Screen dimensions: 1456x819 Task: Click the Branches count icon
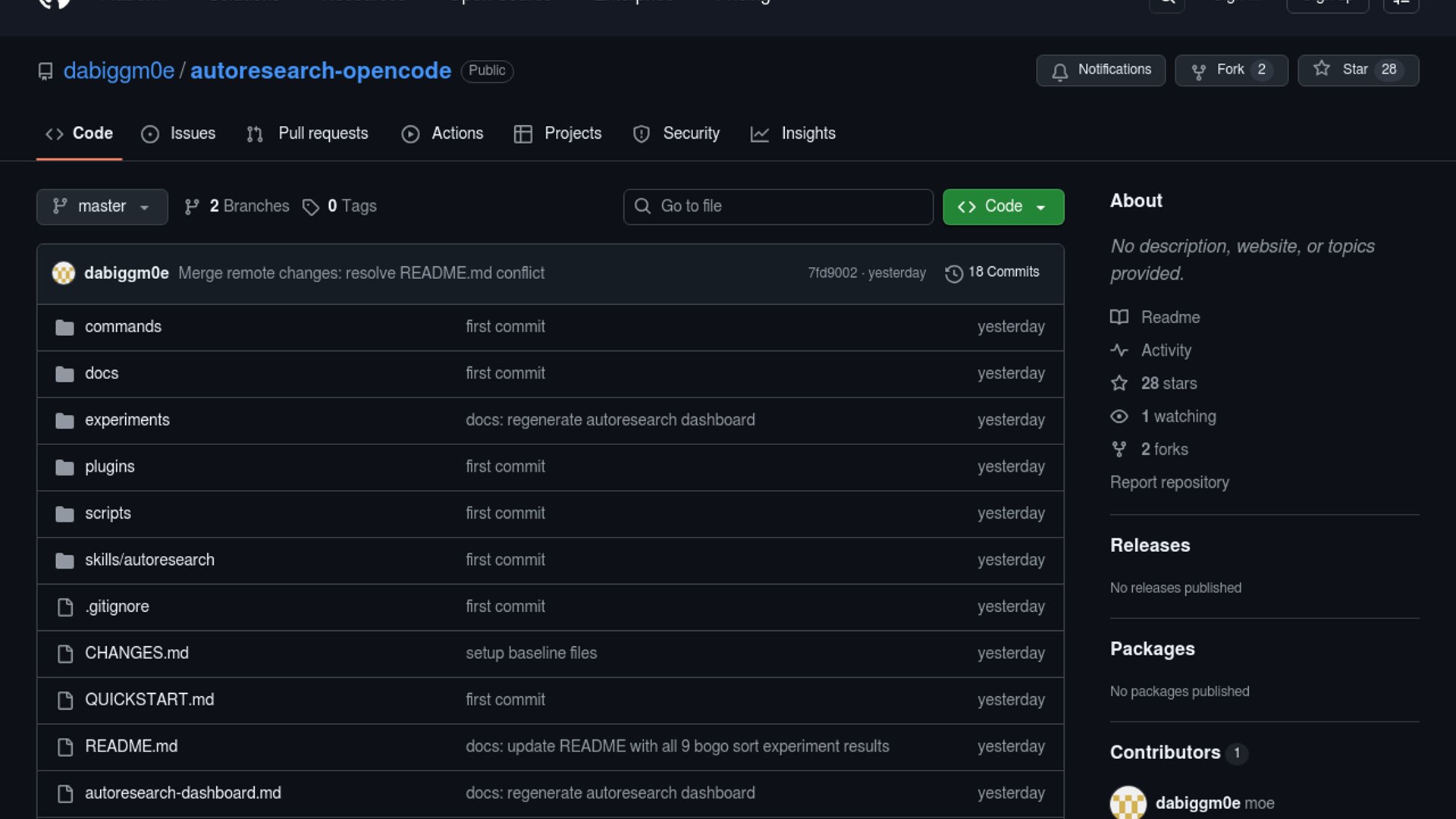point(192,207)
